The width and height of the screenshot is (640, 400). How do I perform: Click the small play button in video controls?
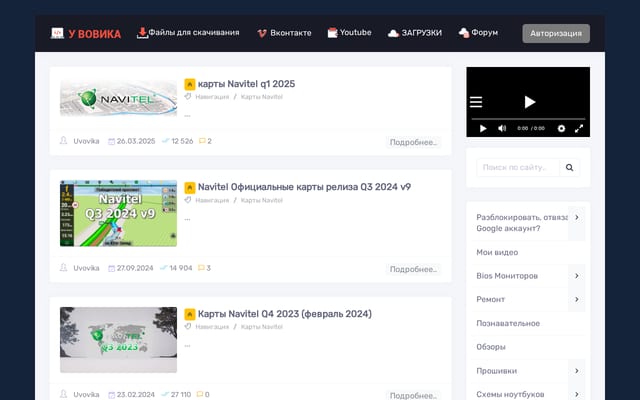point(483,129)
